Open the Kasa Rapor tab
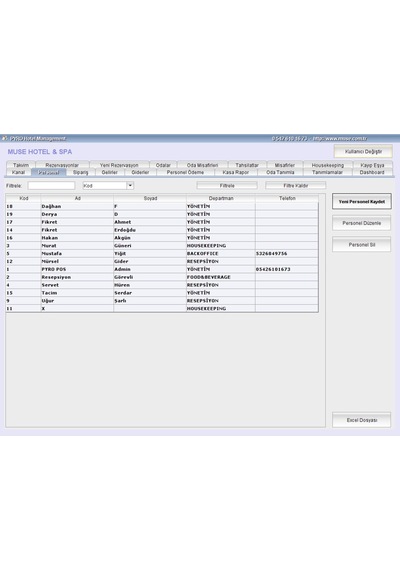 (x=236, y=172)
